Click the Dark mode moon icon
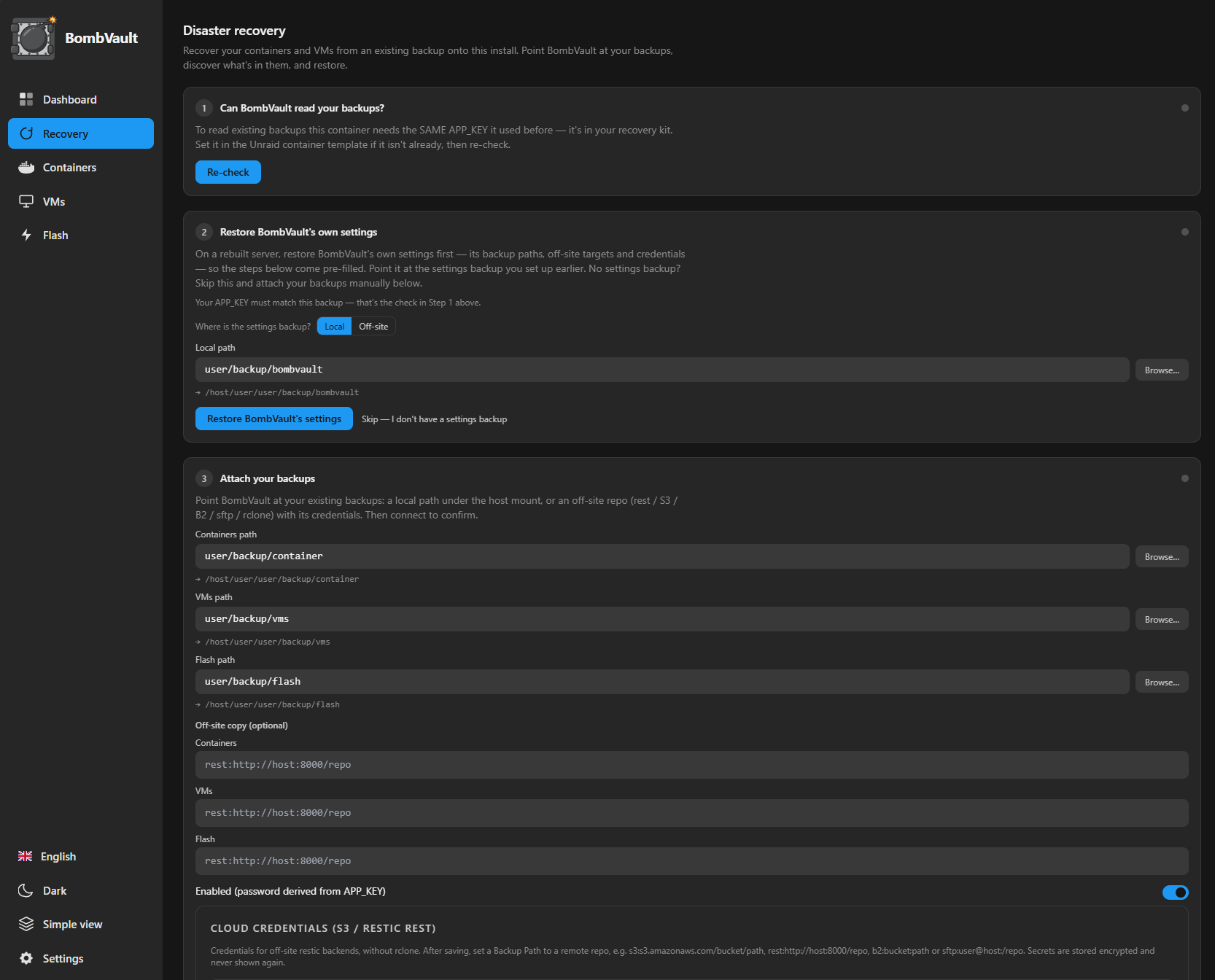Screen dimensions: 1215x980 (26, 890)
